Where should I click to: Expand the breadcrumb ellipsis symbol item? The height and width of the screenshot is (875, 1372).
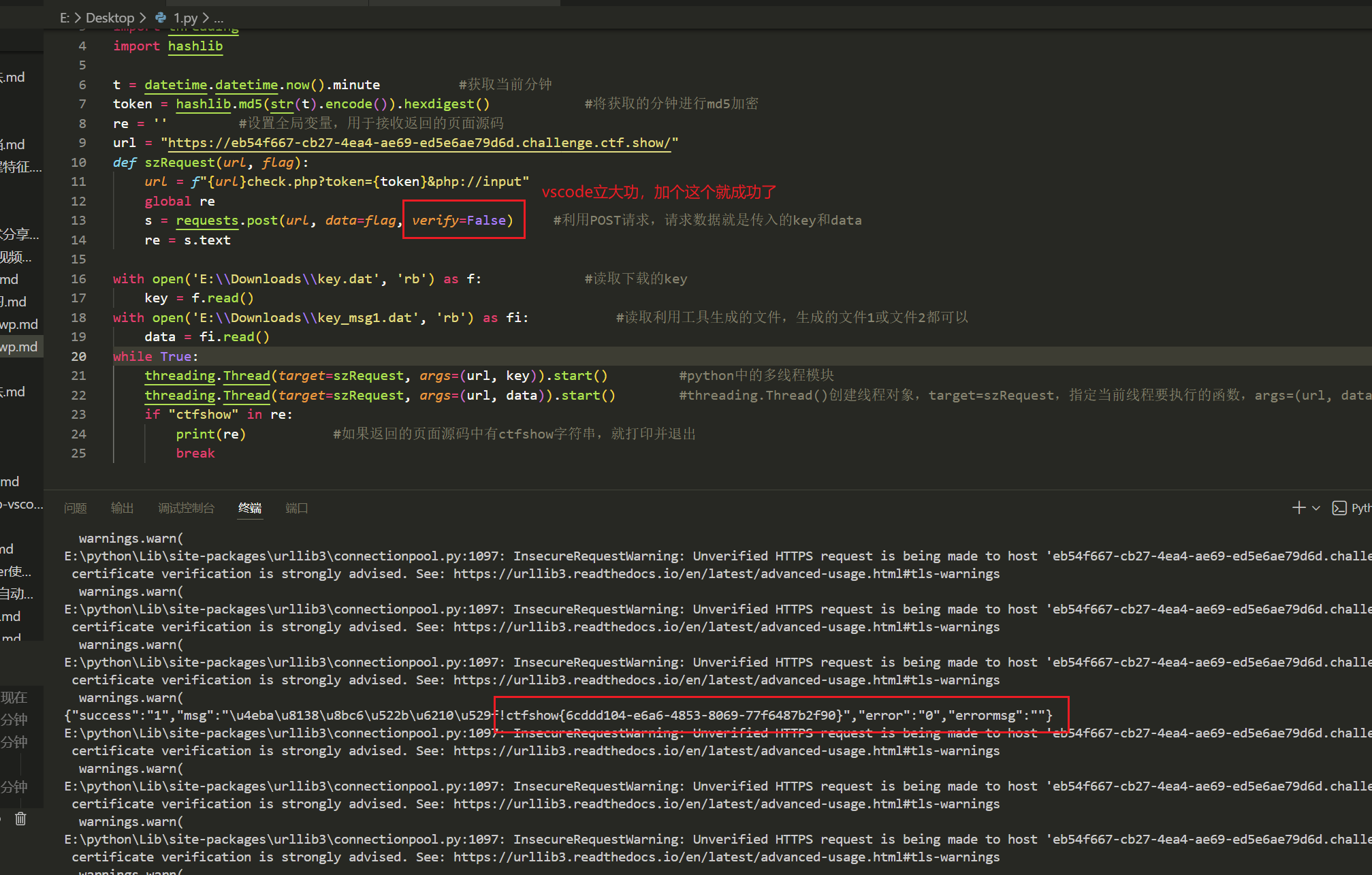tap(219, 18)
